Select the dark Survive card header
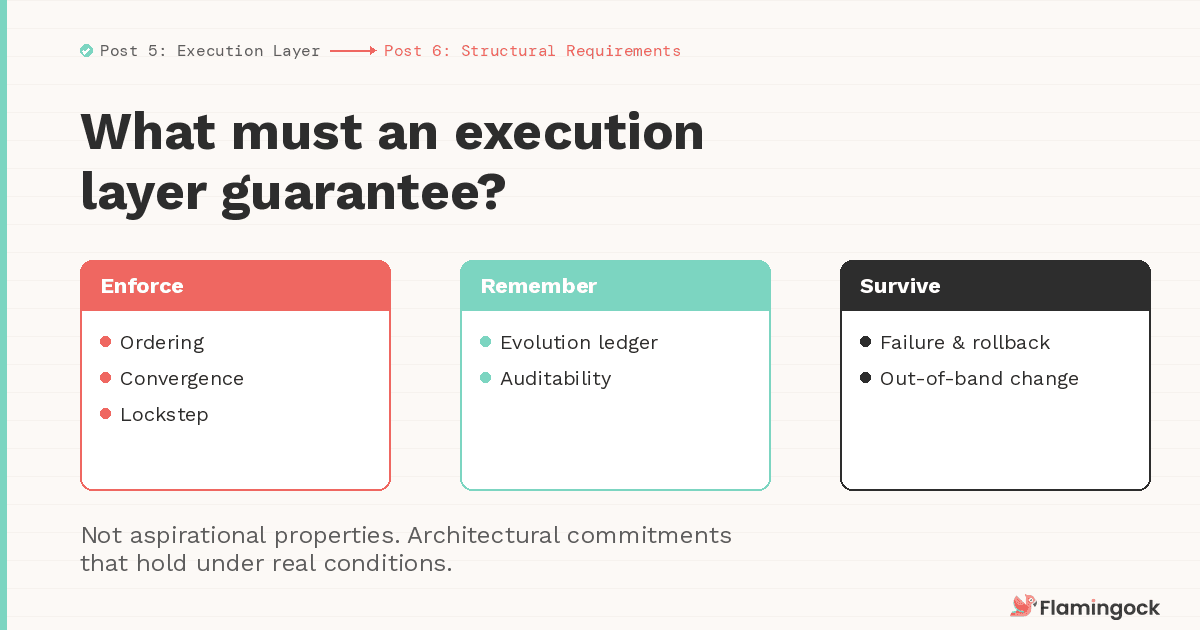The image size is (1200, 630). [x=995, y=286]
